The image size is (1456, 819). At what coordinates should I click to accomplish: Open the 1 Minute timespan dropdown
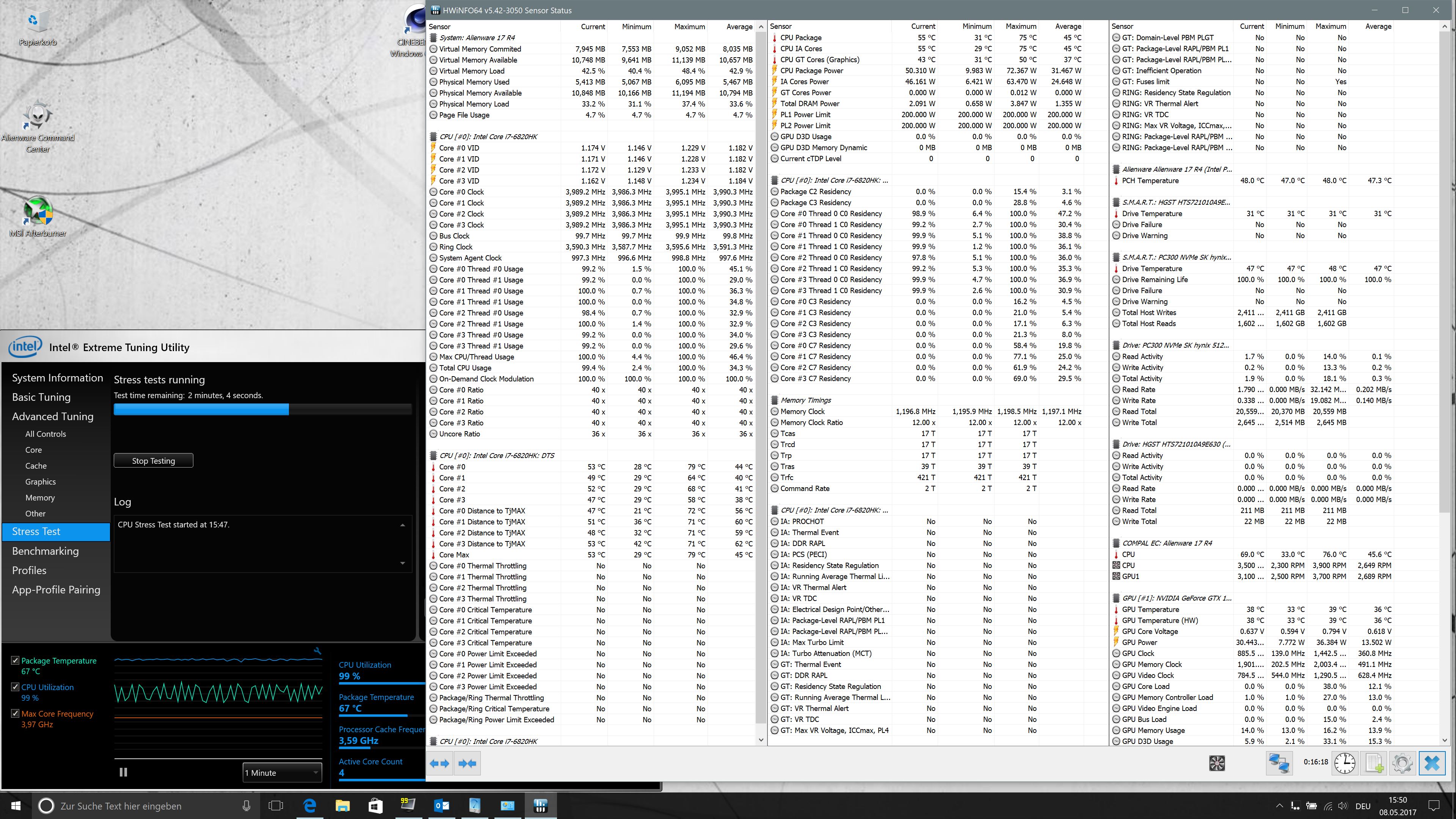[x=282, y=773]
